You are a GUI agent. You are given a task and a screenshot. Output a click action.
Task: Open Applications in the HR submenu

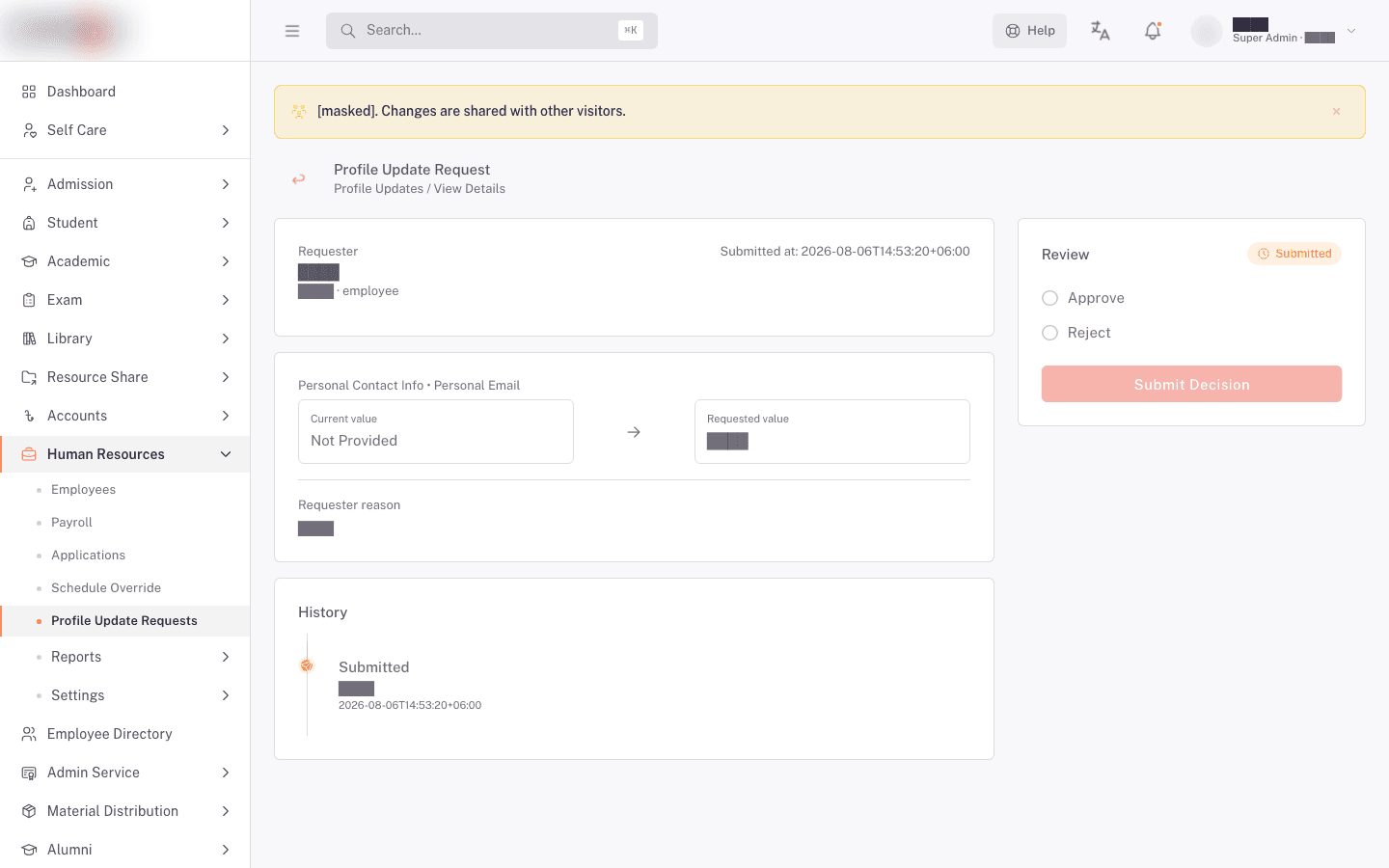click(x=88, y=556)
